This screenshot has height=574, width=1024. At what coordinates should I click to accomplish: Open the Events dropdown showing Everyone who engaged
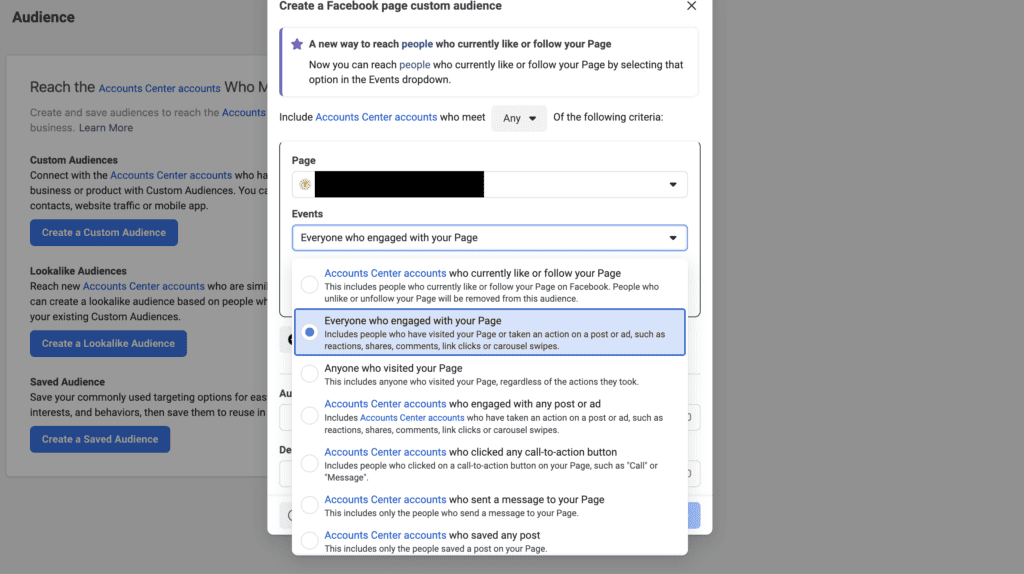tap(489, 238)
